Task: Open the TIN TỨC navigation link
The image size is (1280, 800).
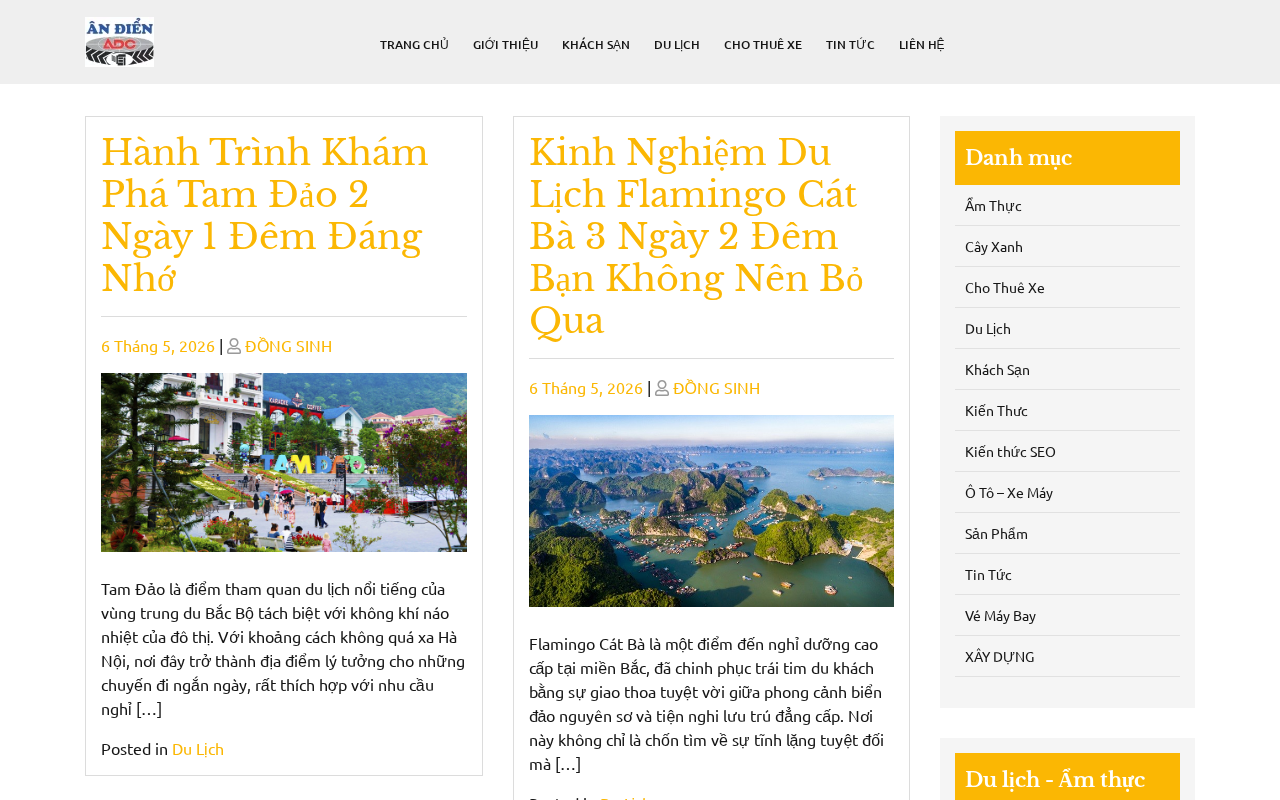Action: (850, 44)
